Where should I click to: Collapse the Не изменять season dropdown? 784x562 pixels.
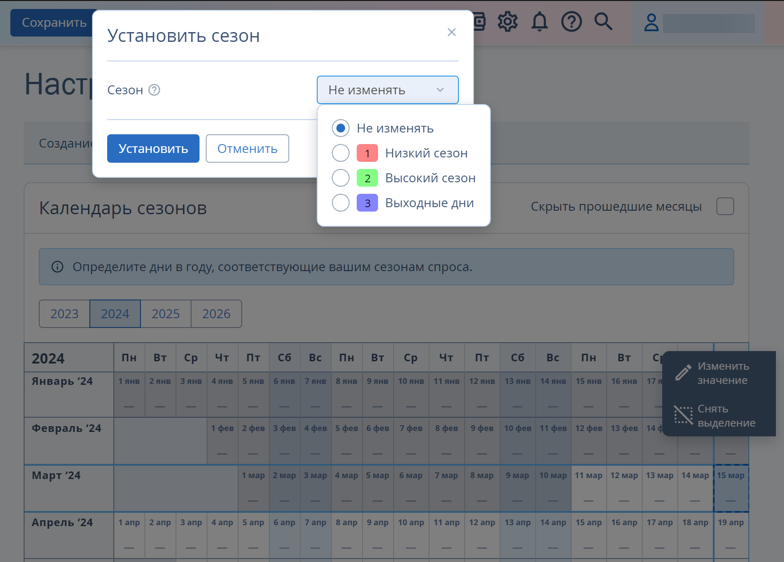coord(388,90)
